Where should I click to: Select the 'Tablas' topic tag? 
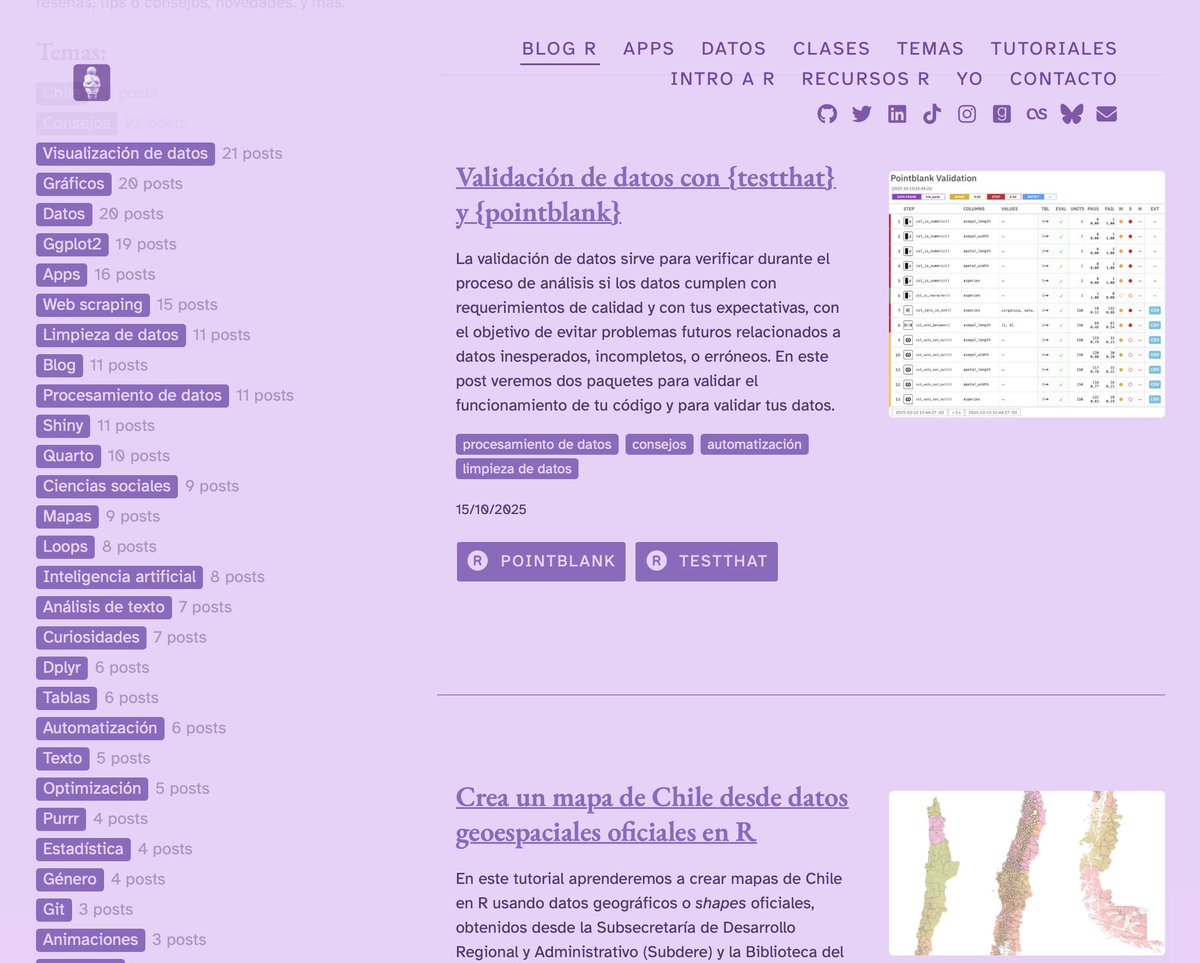67,697
